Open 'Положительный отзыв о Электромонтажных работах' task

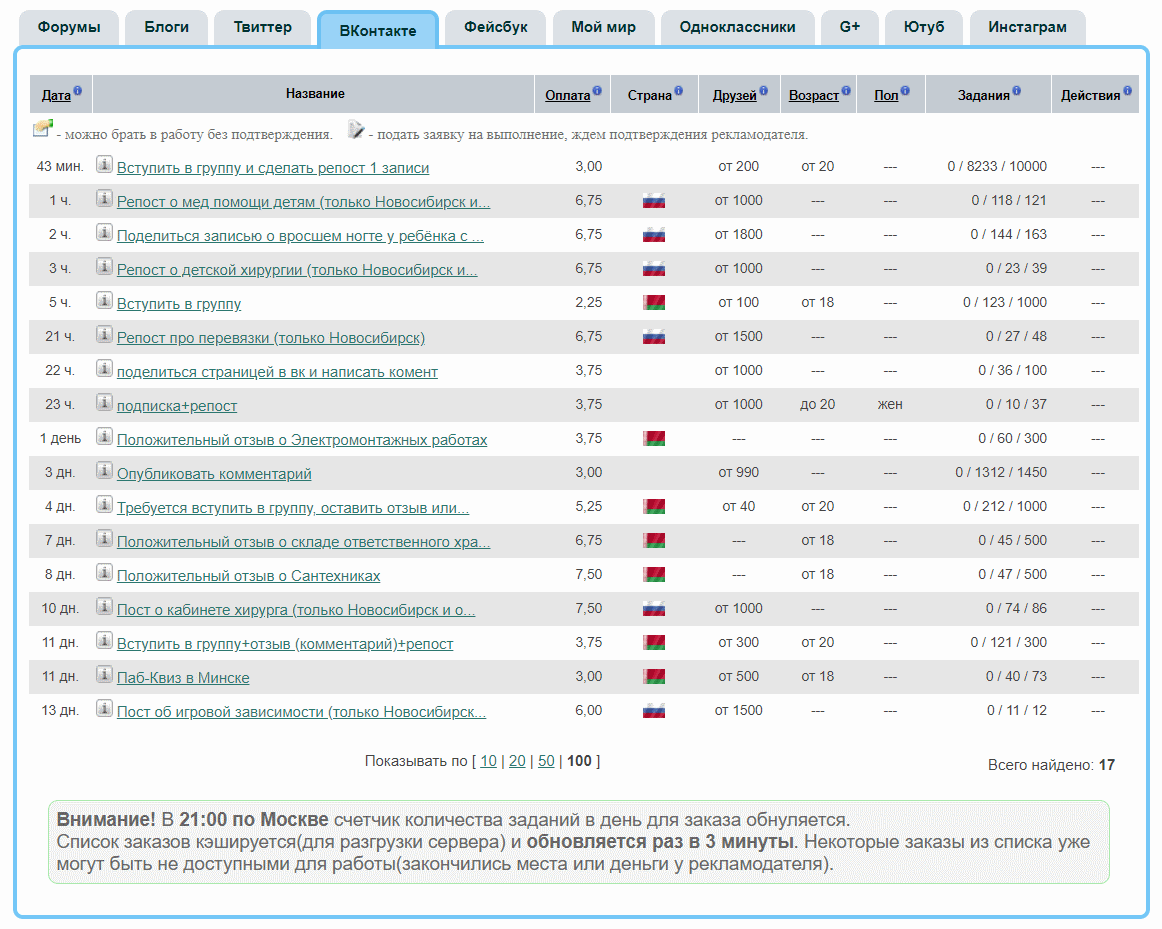(x=302, y=440)
